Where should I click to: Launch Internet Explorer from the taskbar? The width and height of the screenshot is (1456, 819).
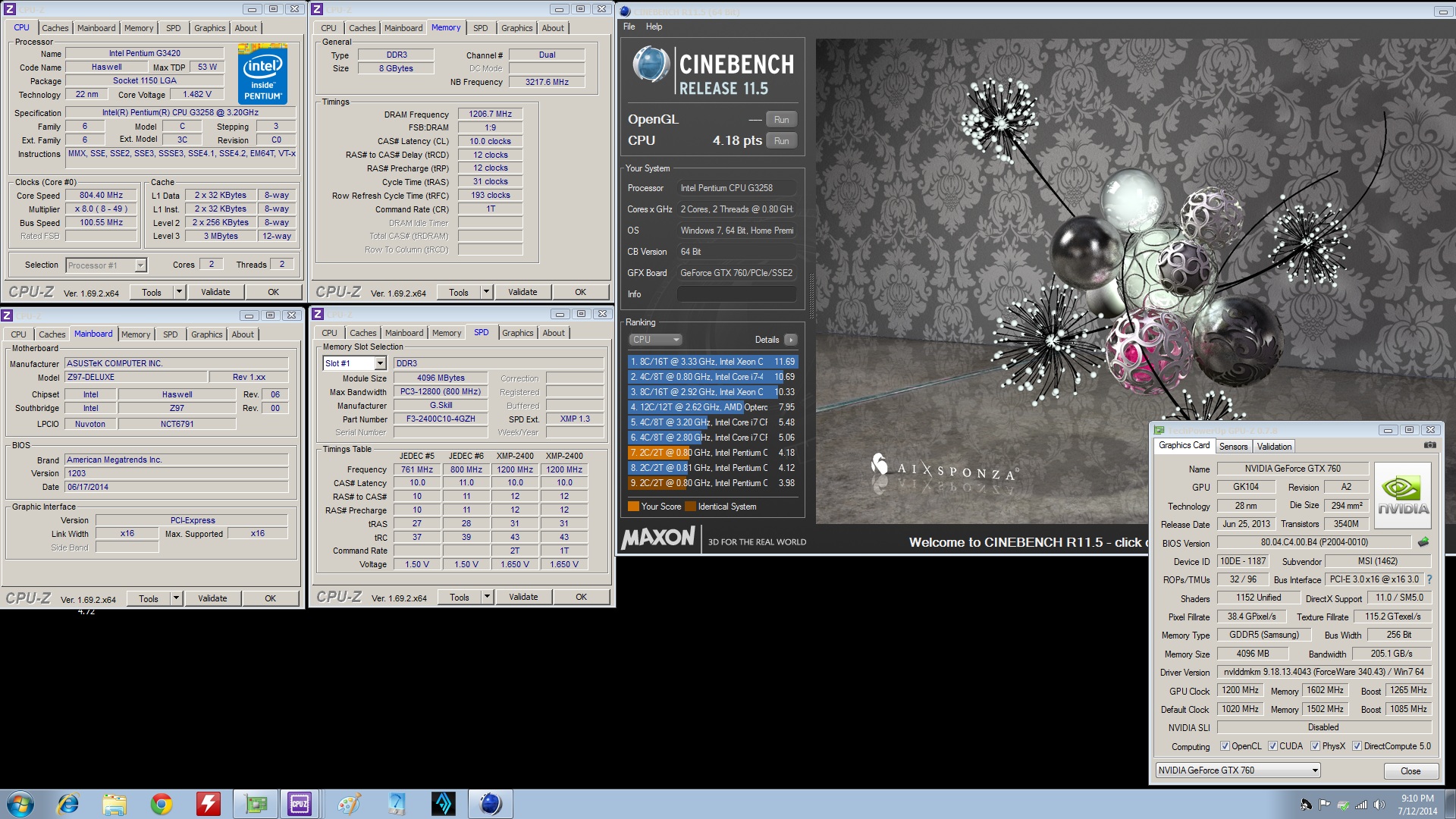[68, 804]
